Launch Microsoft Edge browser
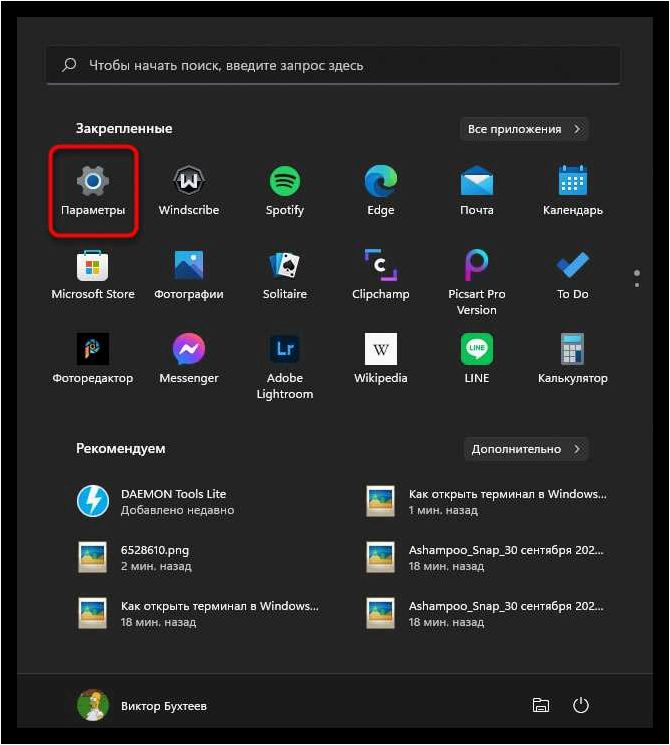670x745 pixels. tap(381, 191)
